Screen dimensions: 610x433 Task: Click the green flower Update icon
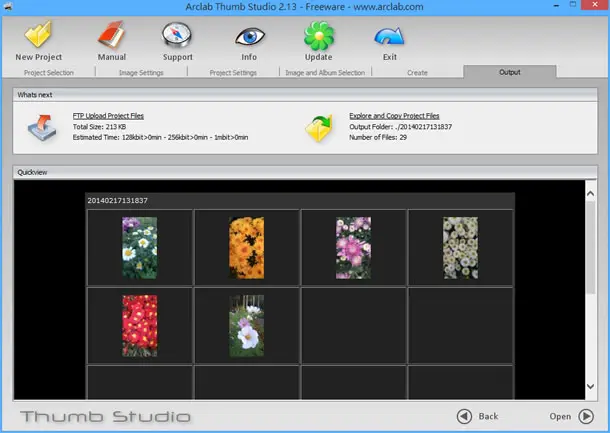319,35
